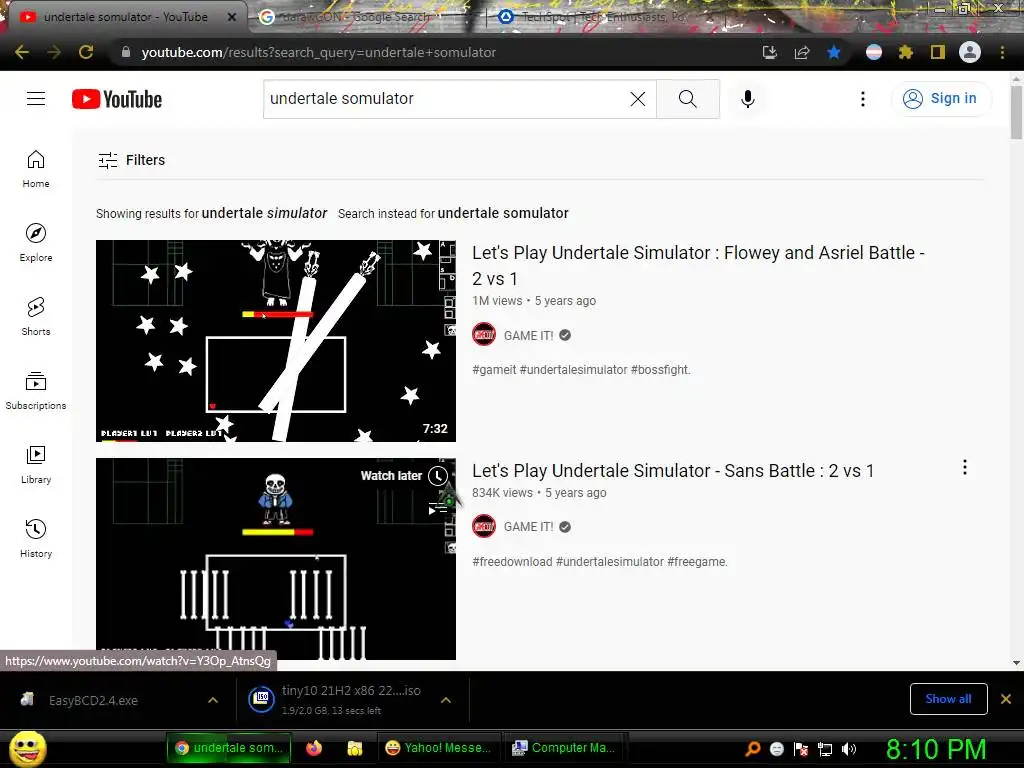Click the Sign in button

coord(941,99)
